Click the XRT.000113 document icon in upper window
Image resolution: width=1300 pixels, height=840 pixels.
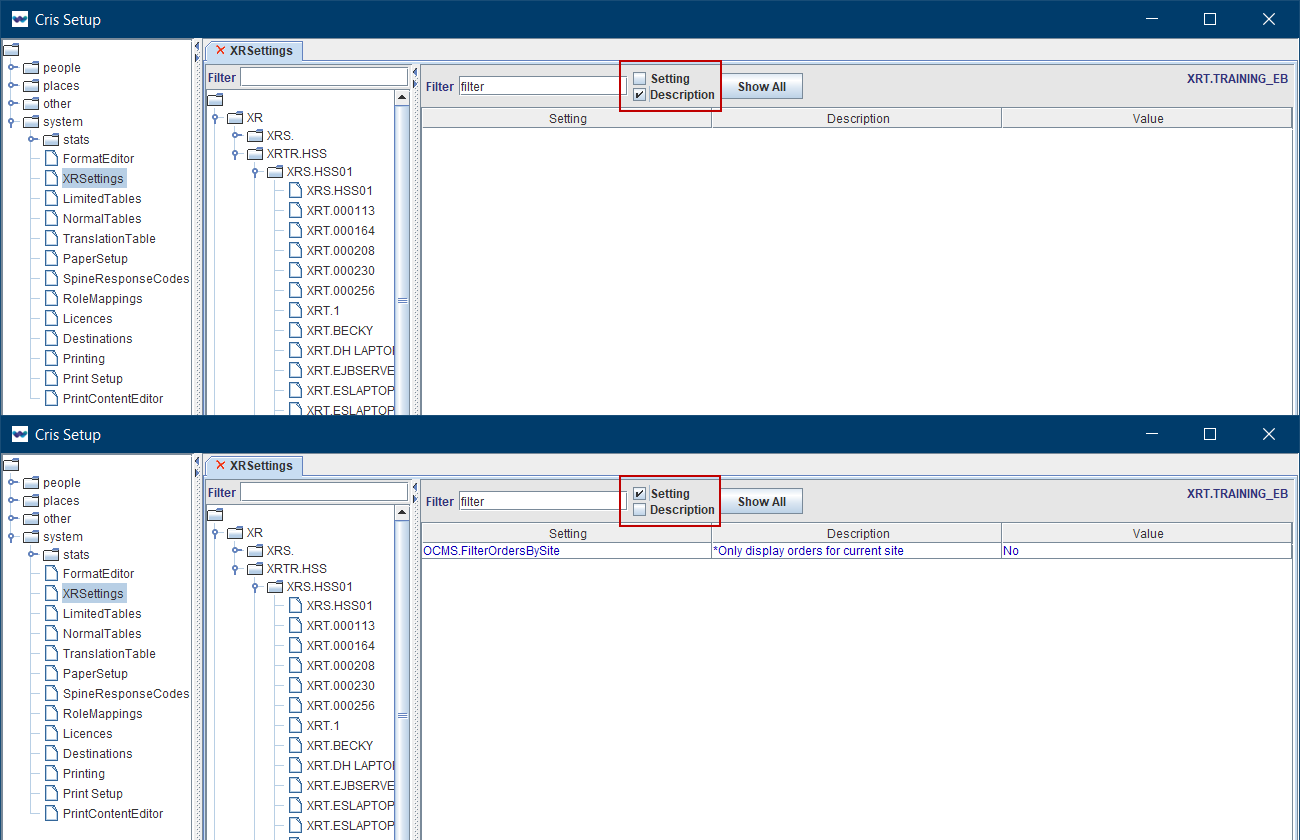pyautogui.click(x=295, y=210)
